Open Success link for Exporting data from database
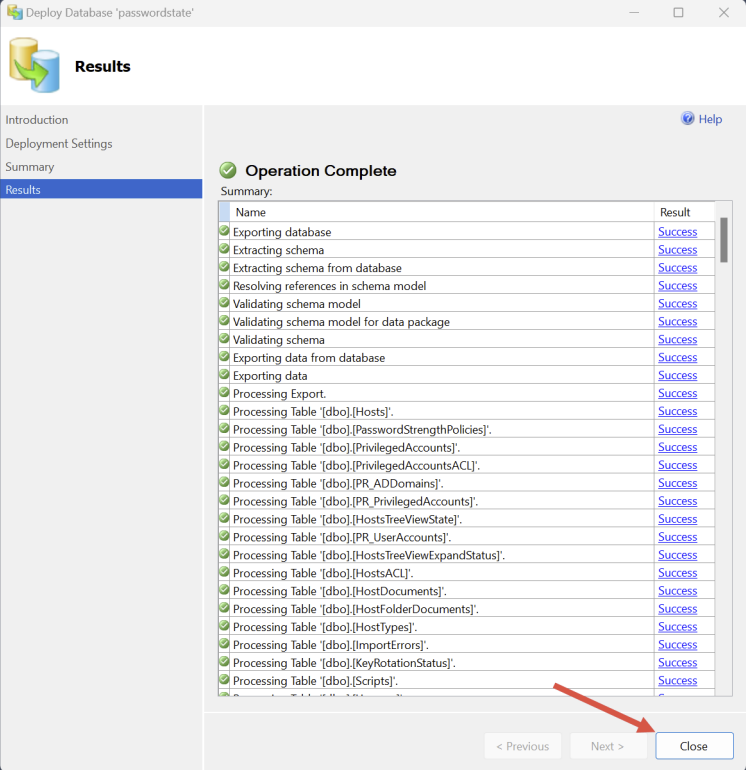 [678, 358]
